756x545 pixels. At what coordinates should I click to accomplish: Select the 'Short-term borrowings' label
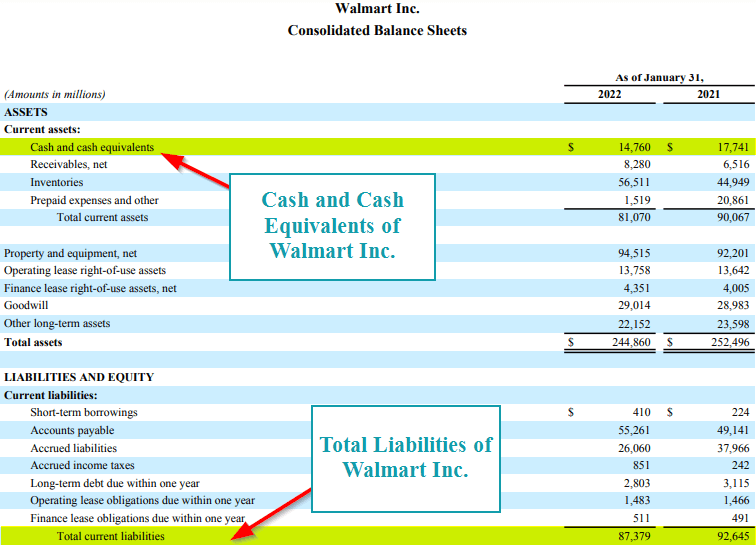84,412
